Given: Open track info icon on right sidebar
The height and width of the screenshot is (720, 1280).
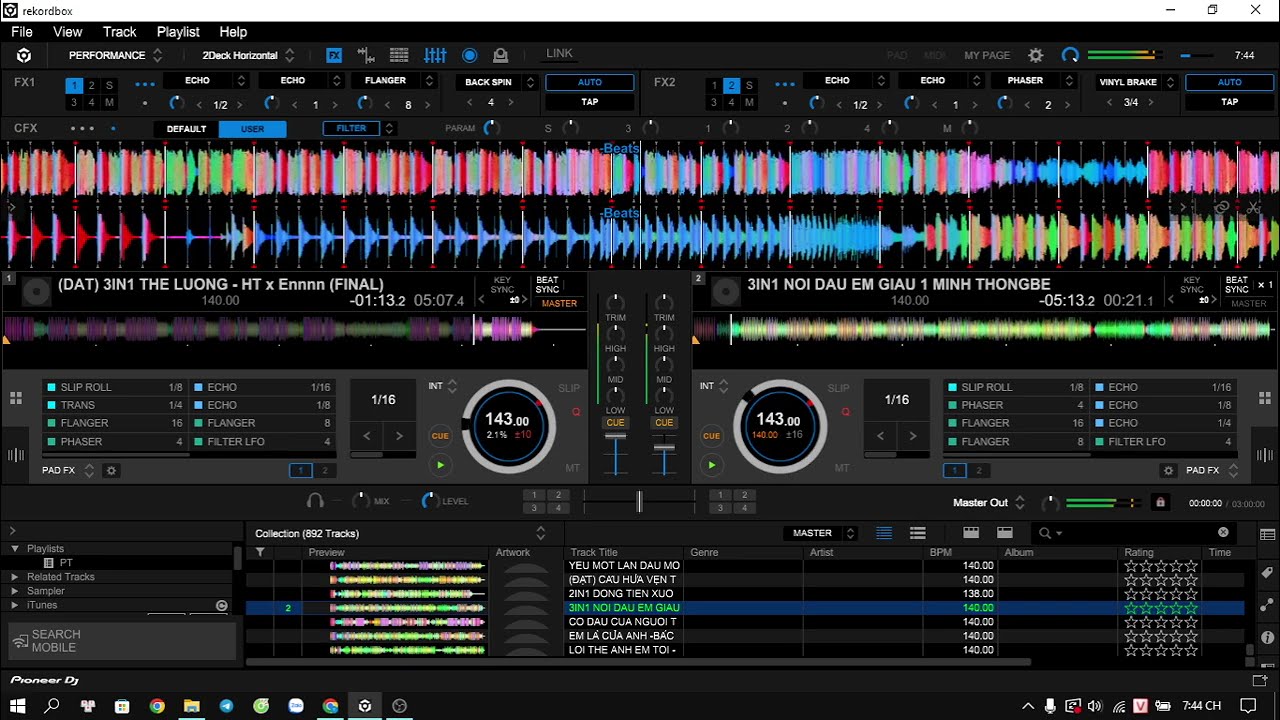Looking at the screenshot, I should tap(1268, 637).
